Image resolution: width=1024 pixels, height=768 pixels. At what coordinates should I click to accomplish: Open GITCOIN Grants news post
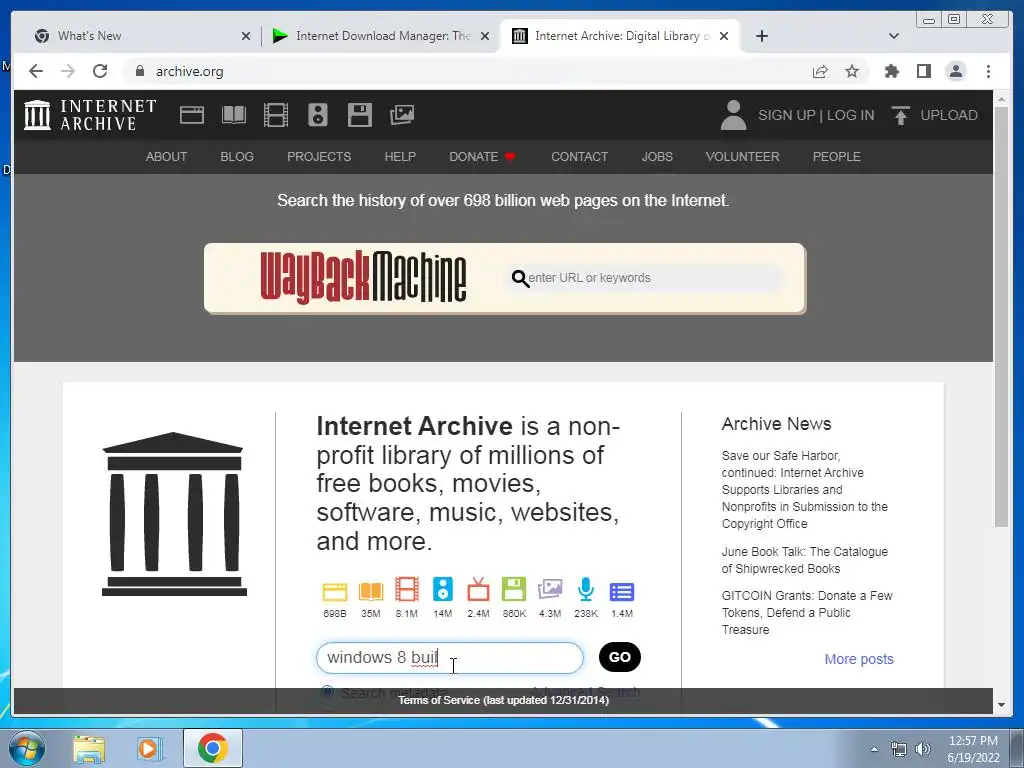click(x=807, y=613)
